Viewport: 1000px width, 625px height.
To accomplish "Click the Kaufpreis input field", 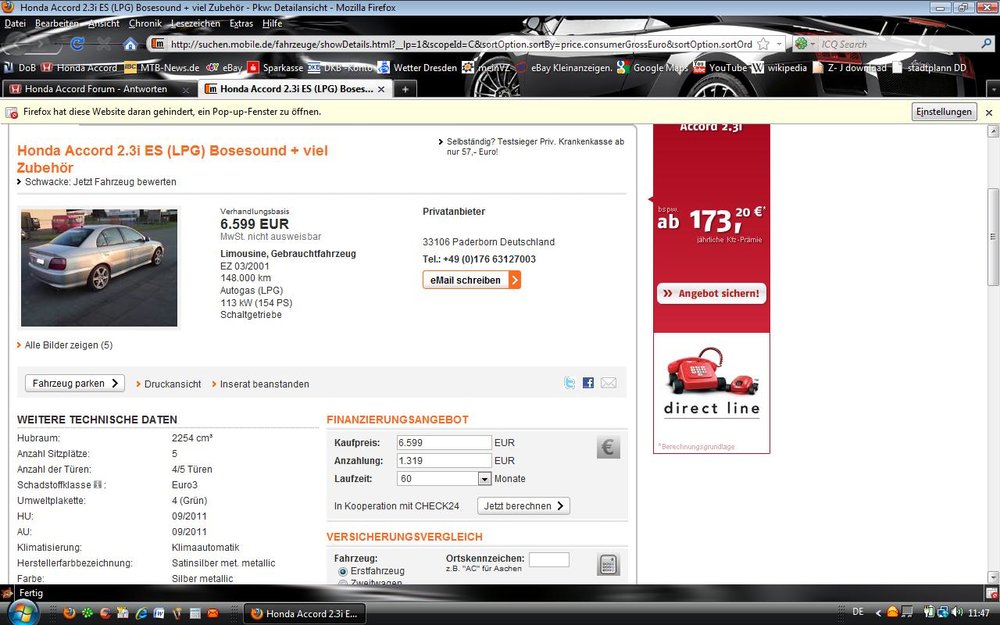I will pyautogui.click(x=443, y=442).
